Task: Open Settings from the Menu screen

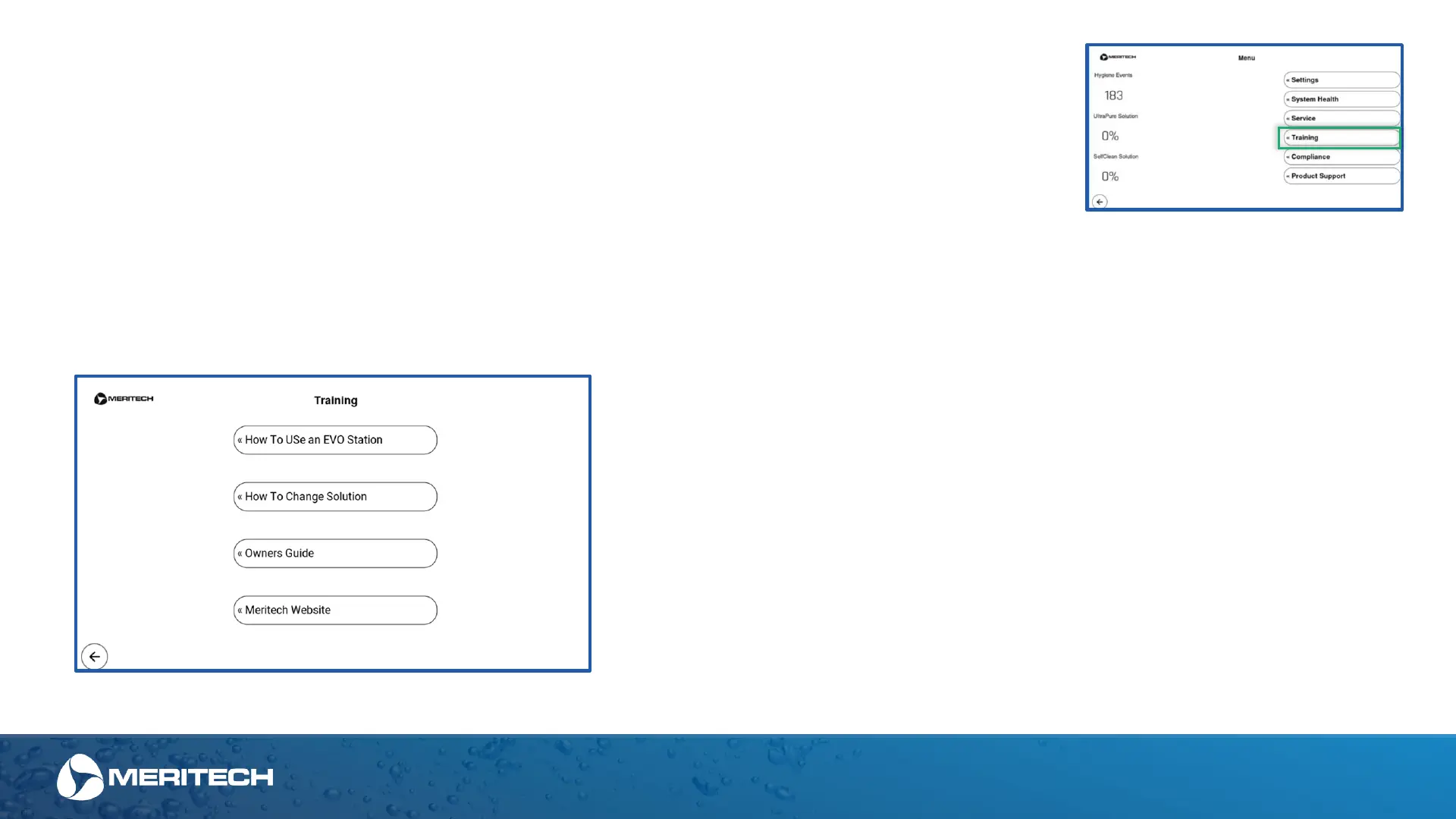Action: coord(1341,80)
